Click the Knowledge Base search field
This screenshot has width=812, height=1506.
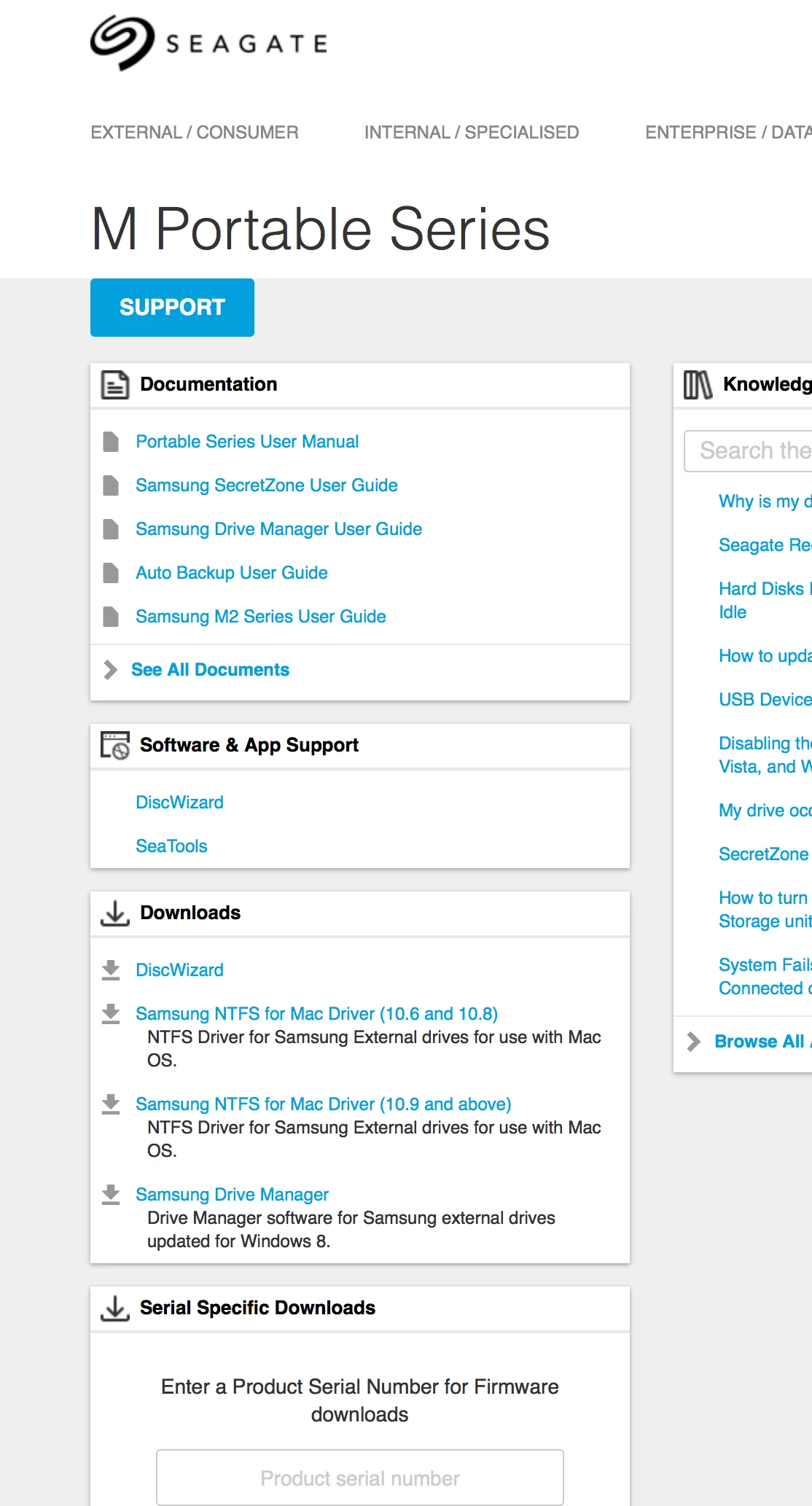pos(748,451)
